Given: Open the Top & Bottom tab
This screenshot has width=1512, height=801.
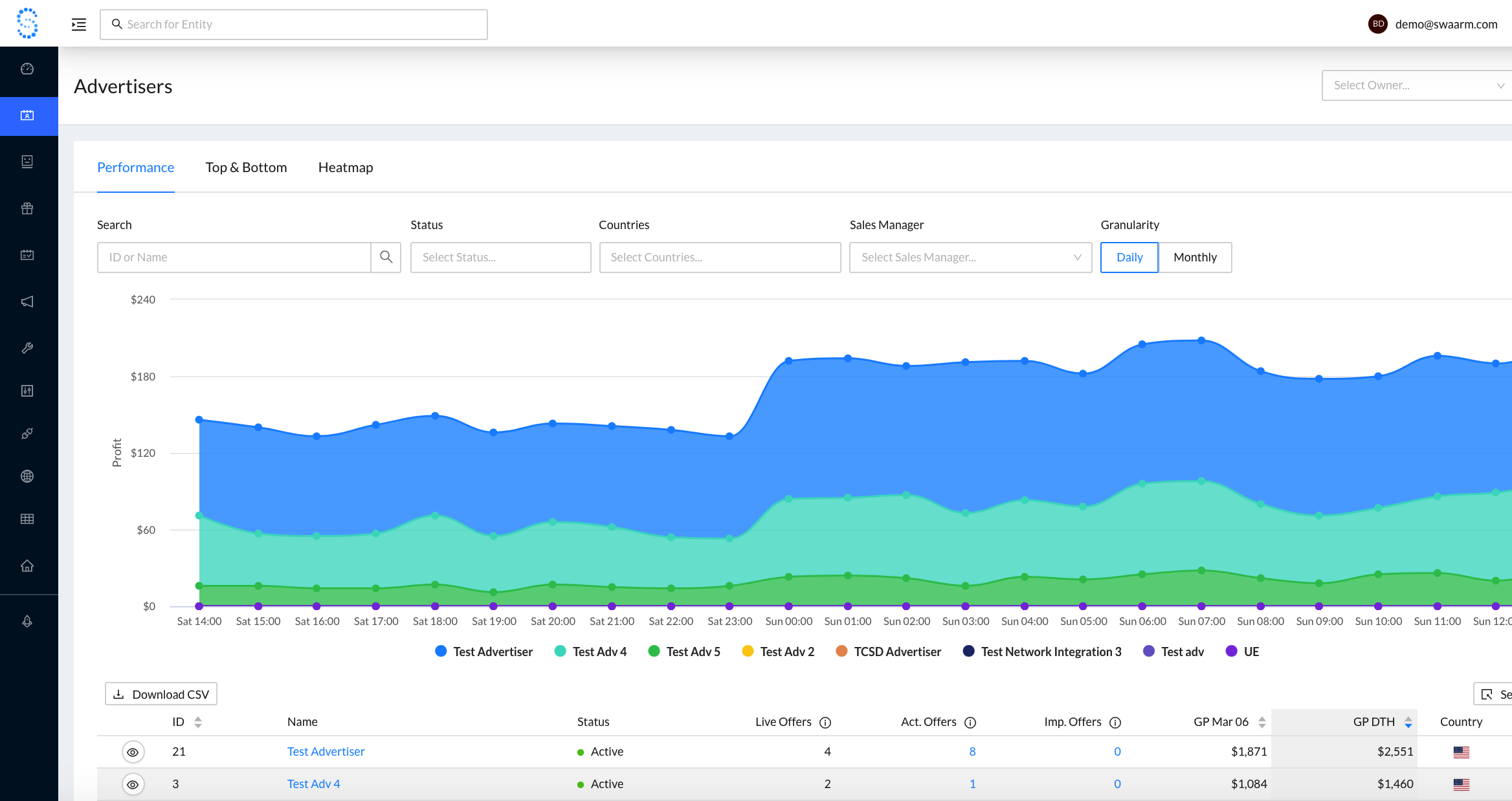Looking at the screenshot, I should coord(246,167).
